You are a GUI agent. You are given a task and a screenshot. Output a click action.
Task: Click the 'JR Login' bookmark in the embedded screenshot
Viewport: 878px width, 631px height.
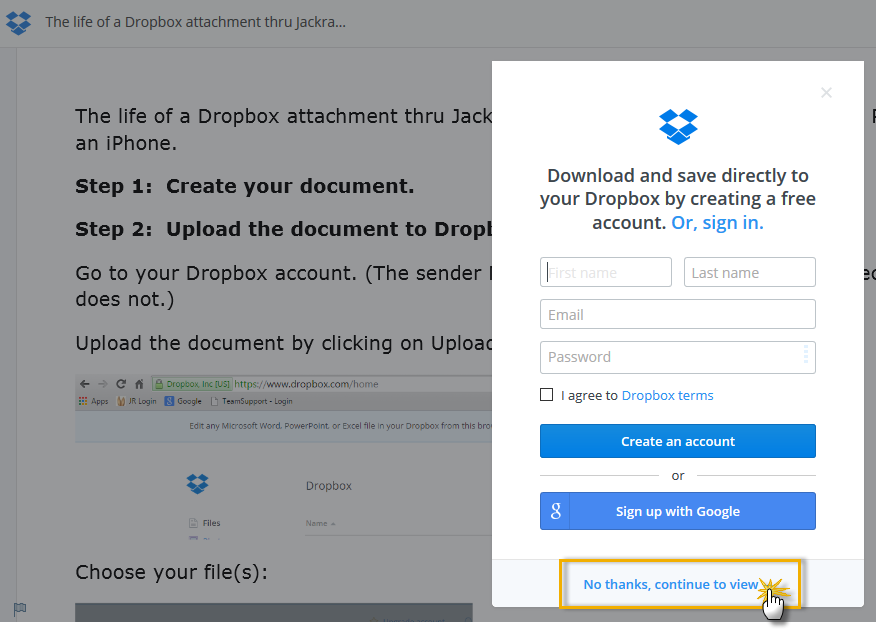click(x=137, y=401)
